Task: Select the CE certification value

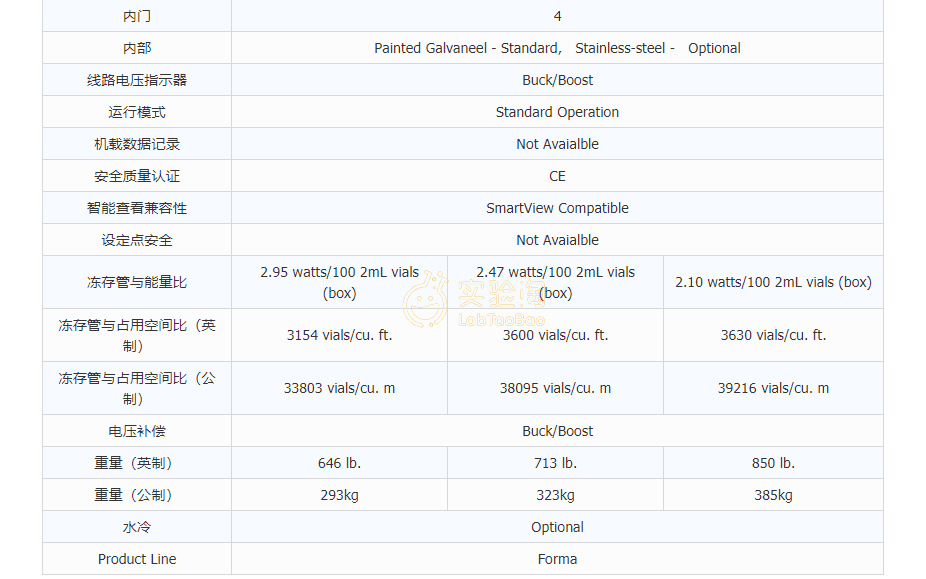Action: pyautogui.click(x=557, y=176)
